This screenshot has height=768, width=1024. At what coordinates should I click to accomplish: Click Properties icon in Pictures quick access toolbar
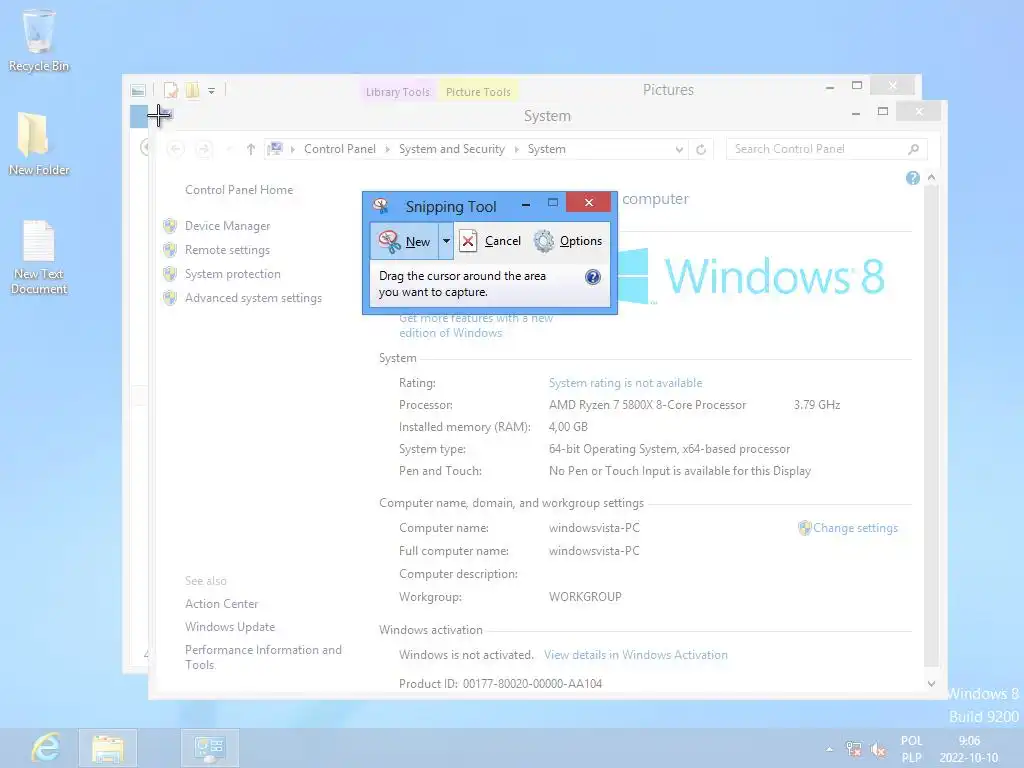(171, 90)
